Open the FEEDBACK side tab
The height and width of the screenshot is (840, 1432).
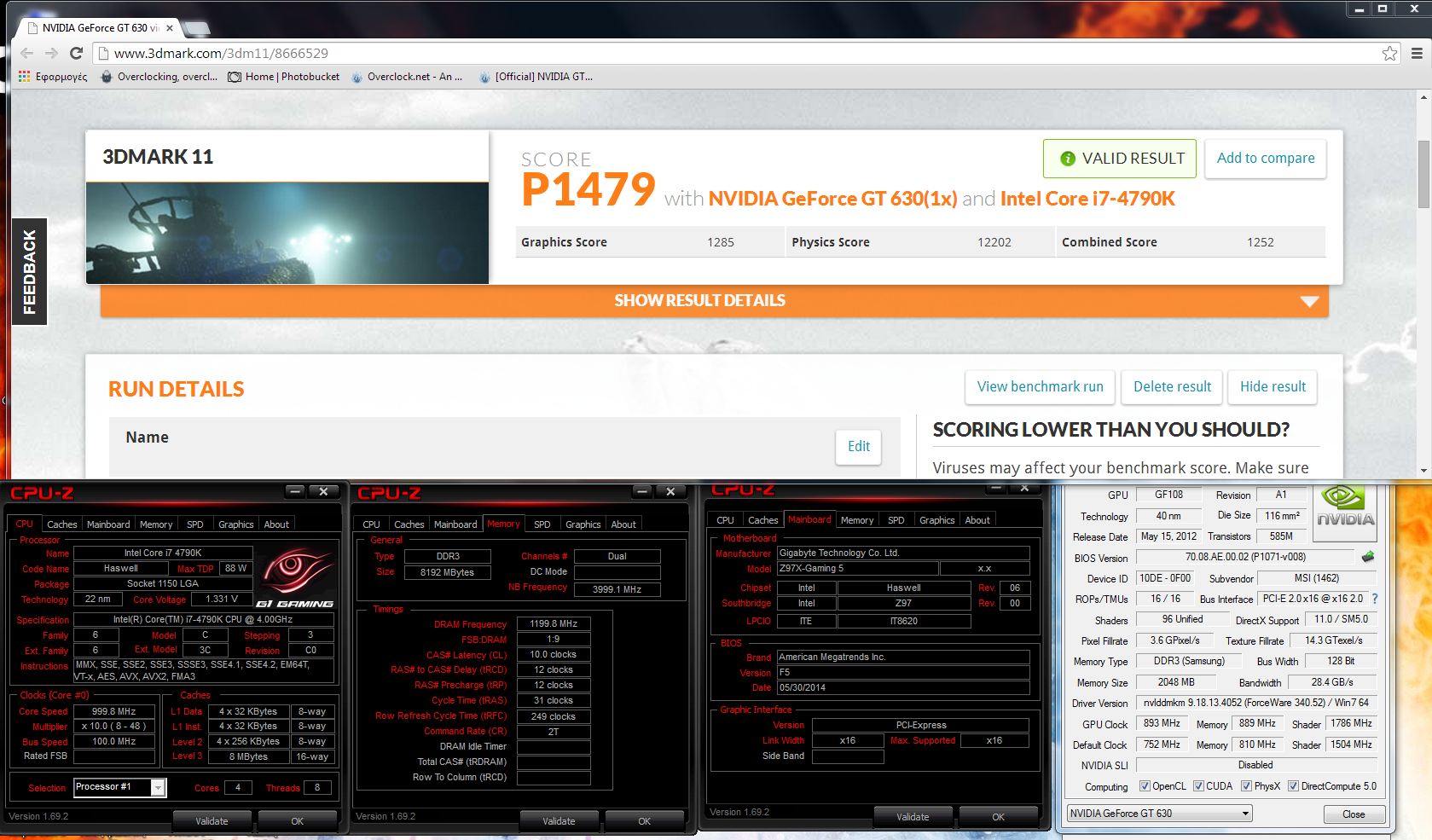[x=30, y=271]
